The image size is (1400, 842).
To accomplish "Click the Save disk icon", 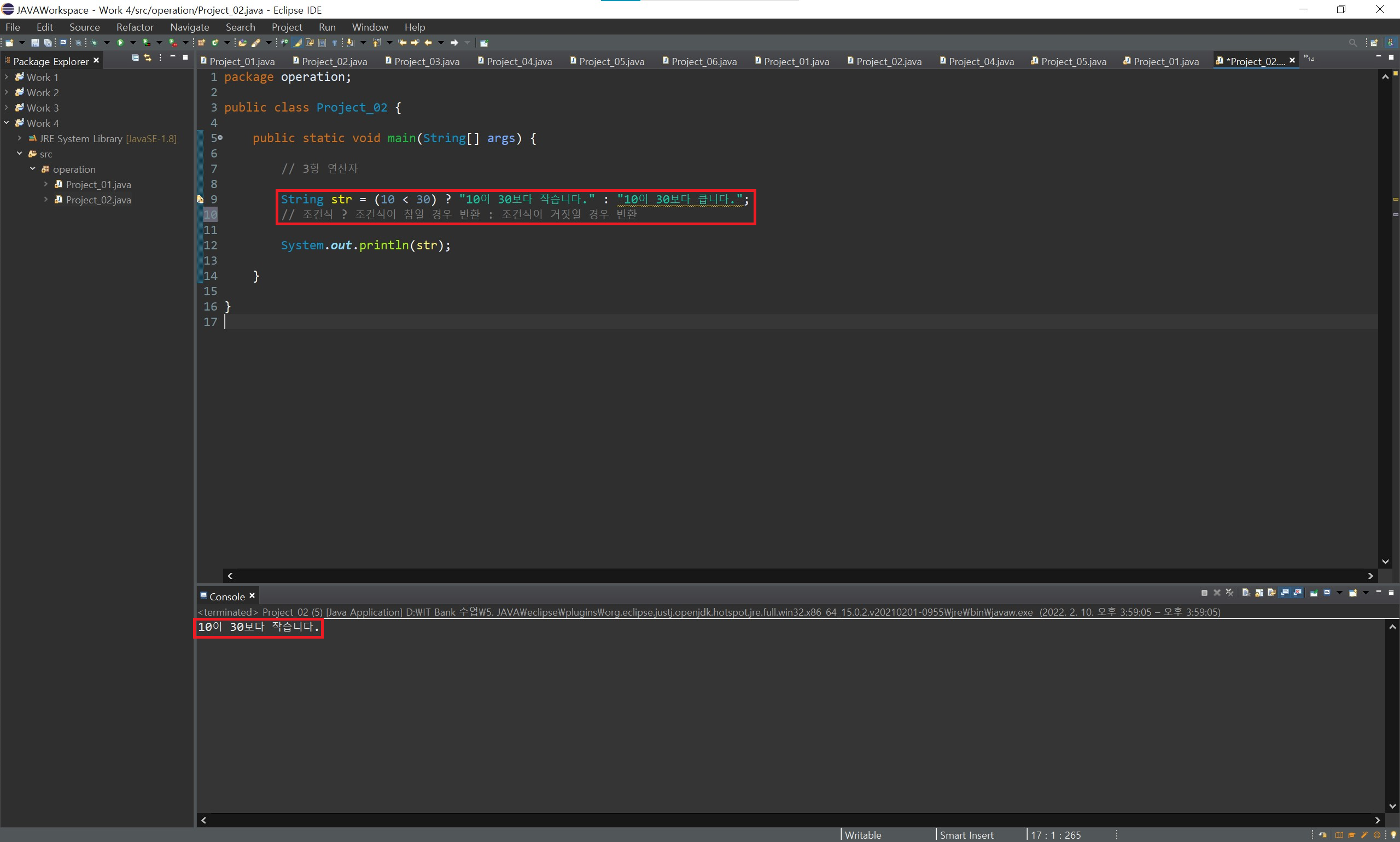I will [34, 43].
